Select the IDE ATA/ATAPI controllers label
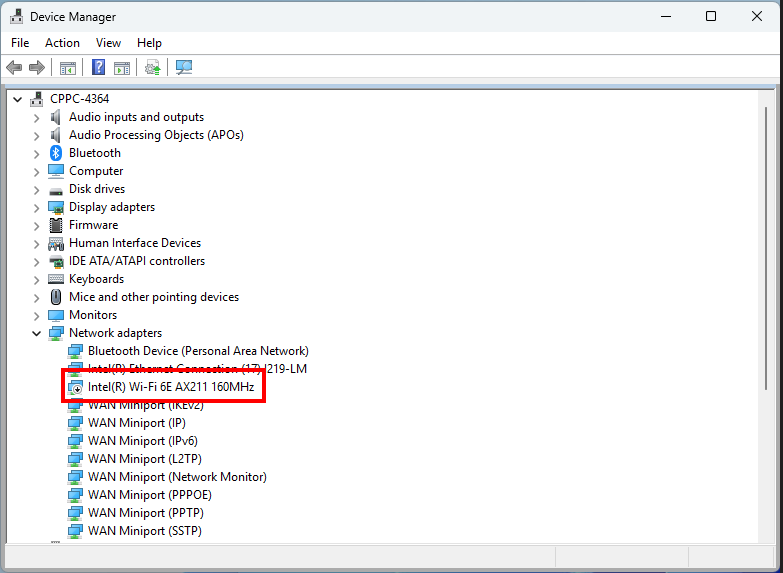Image resolution: width=783 pixels, height=573 pixels. click(x=137, y=261)
